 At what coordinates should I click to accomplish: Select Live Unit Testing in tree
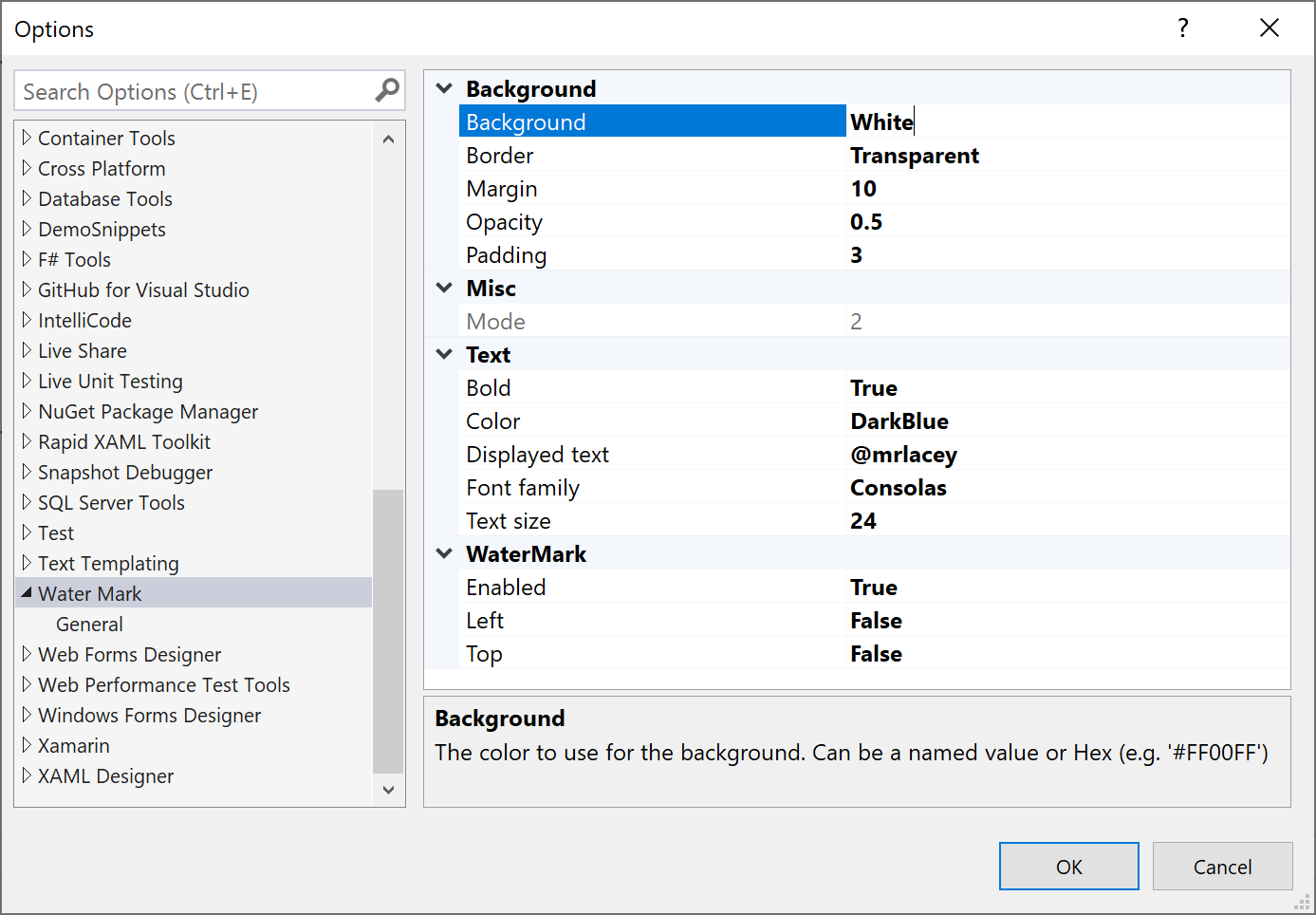110,382
